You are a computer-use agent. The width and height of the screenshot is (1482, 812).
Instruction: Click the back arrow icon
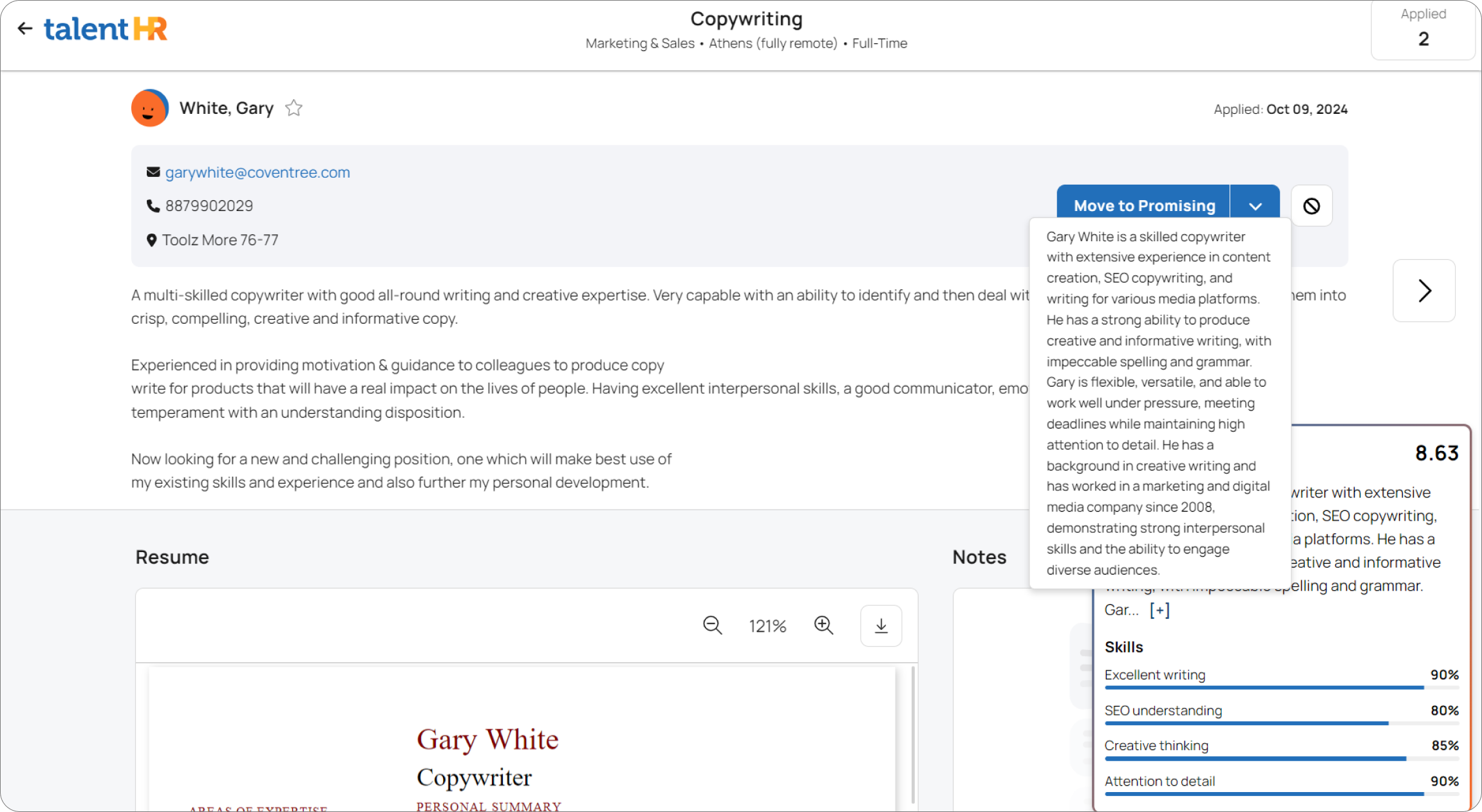click(24, 28)
